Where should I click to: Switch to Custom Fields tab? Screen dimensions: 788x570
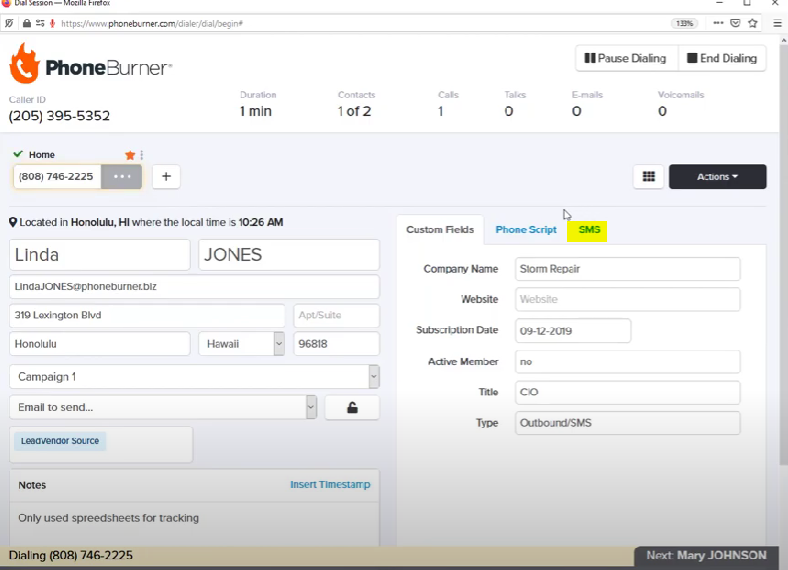click(x=440, y=230)
